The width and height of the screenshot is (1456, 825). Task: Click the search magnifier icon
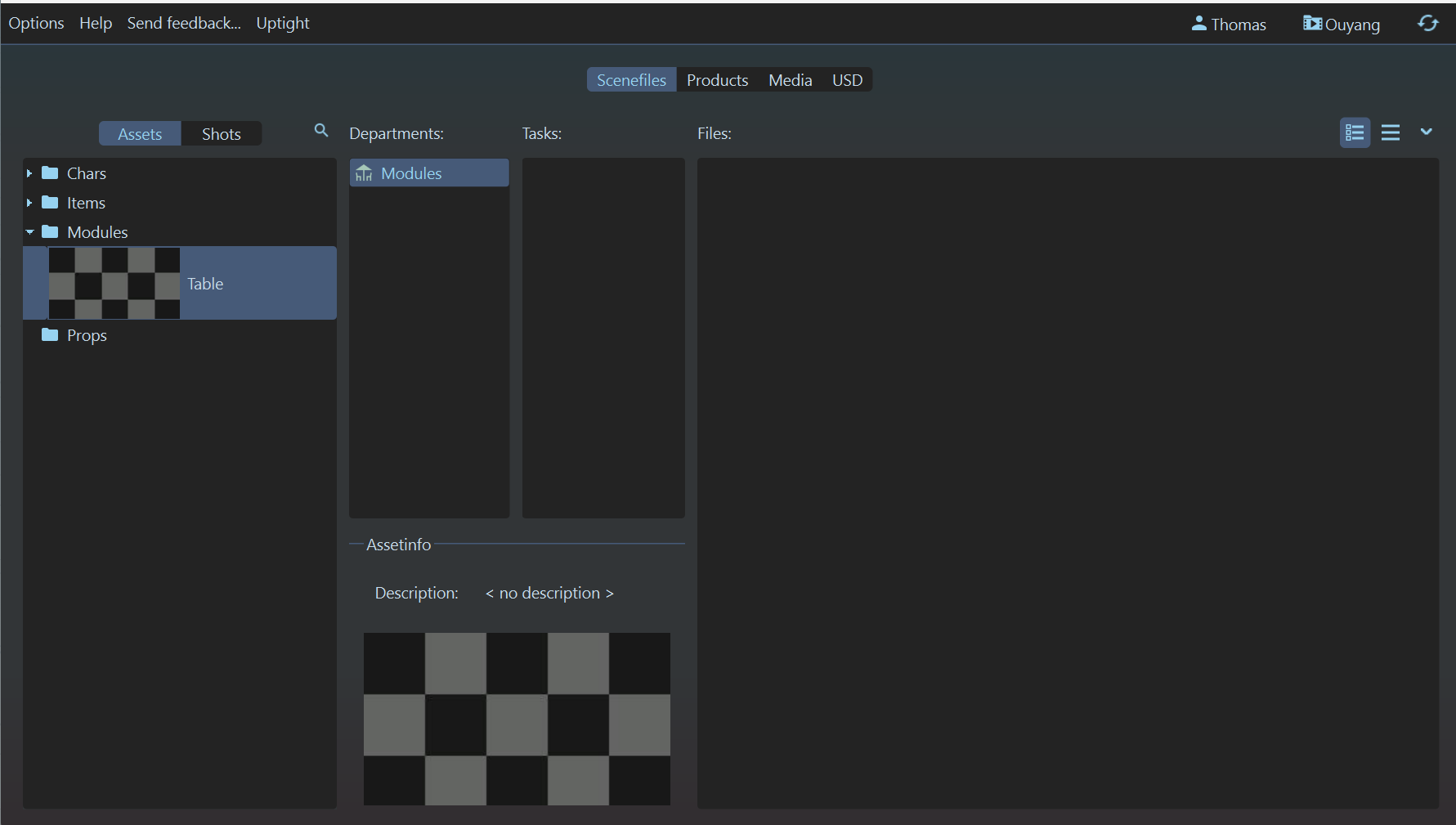pyautogui.click(x=321, y=131)
